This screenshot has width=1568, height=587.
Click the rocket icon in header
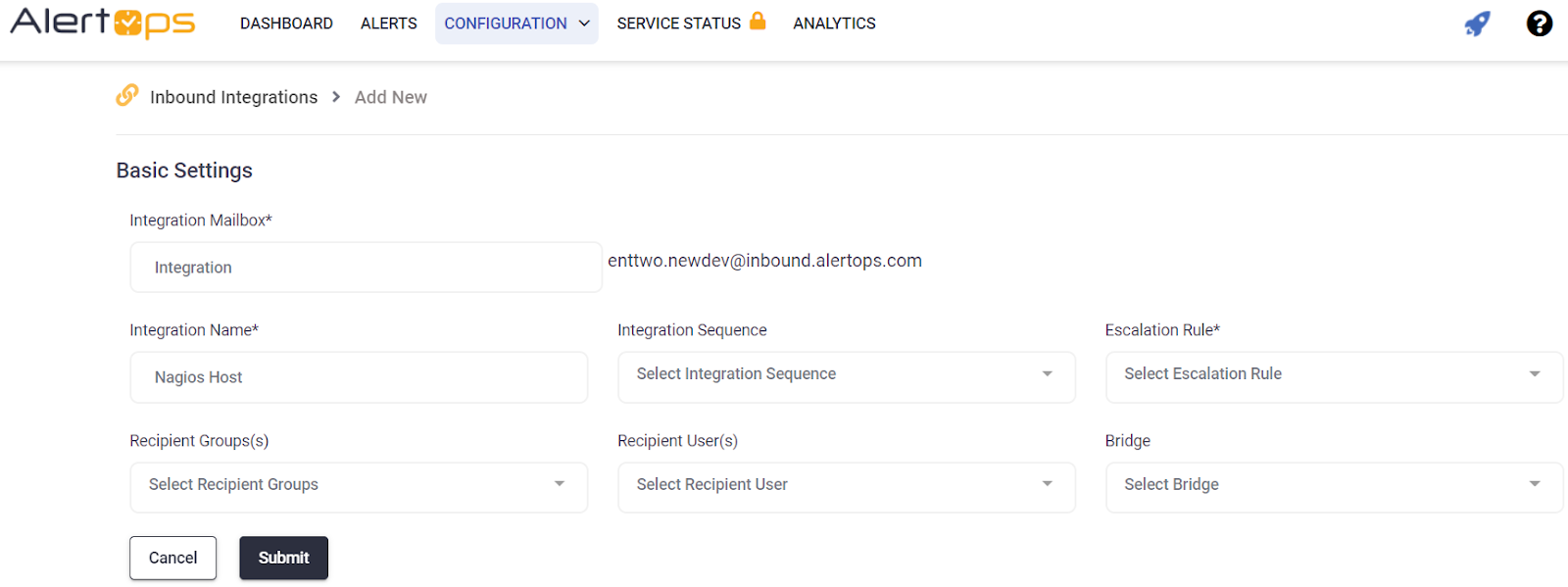coord(1477,24)
